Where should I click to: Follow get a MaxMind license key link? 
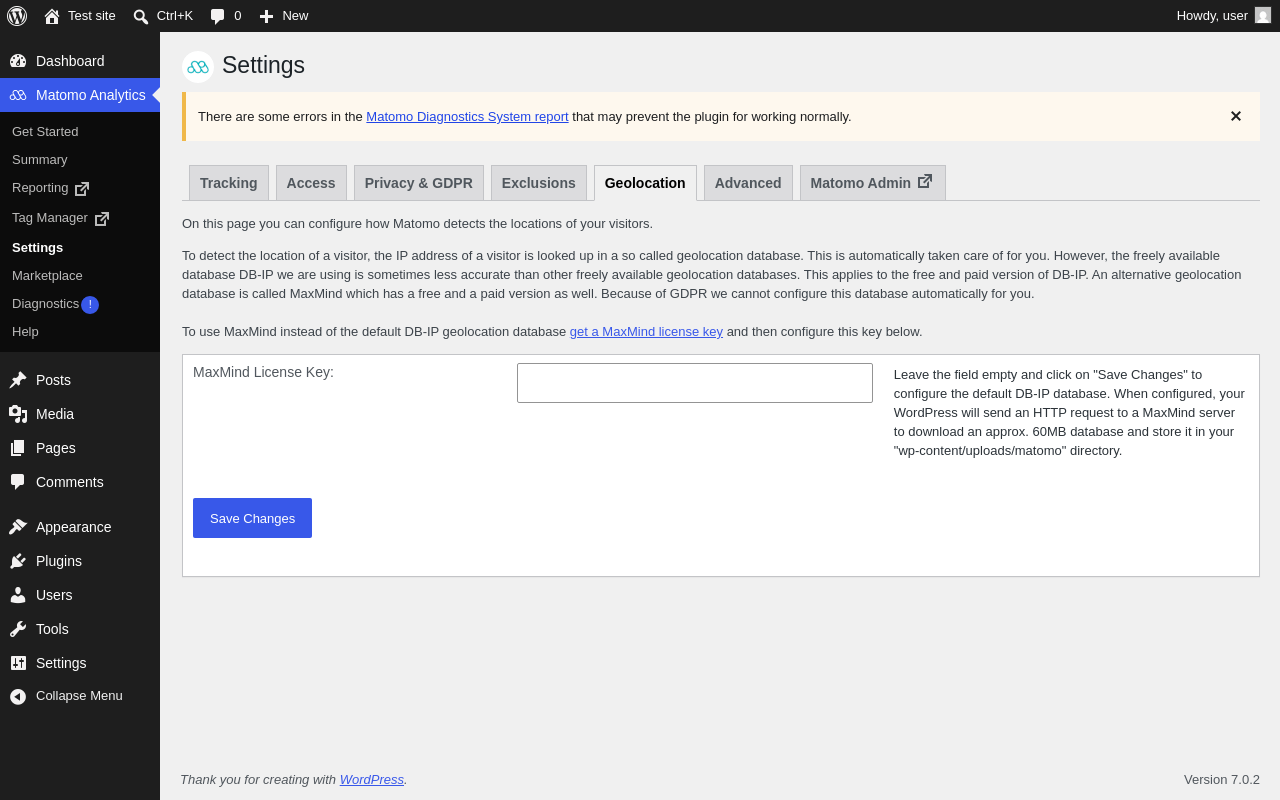point(646,332)
